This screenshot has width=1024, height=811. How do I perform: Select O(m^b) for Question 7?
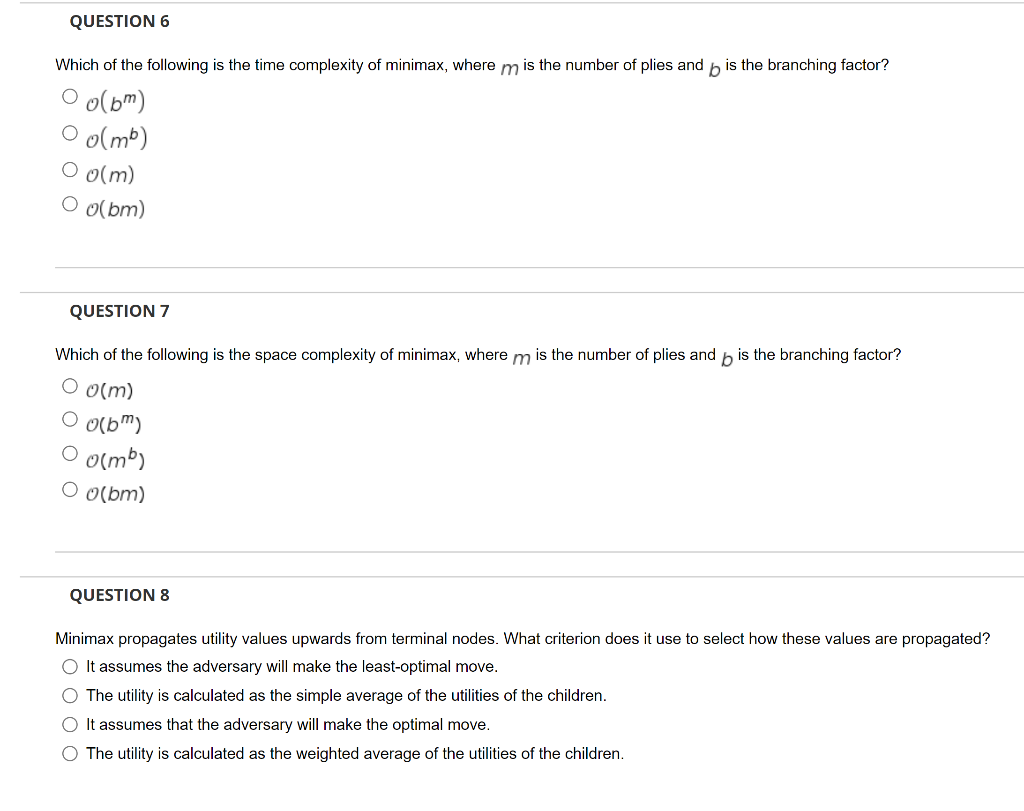coord(70,453)
